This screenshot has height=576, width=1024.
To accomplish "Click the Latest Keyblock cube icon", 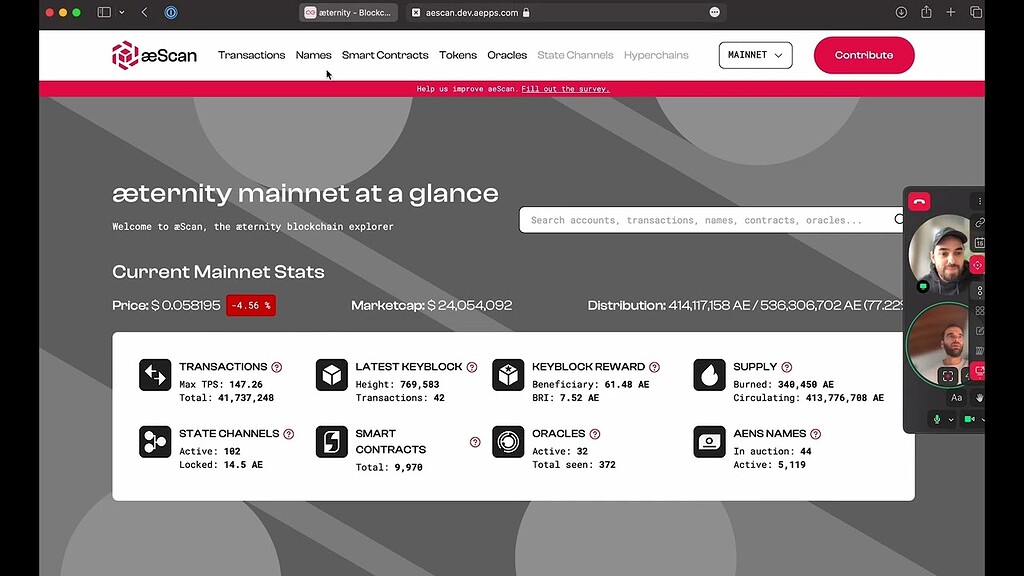I will pos(331,375).
